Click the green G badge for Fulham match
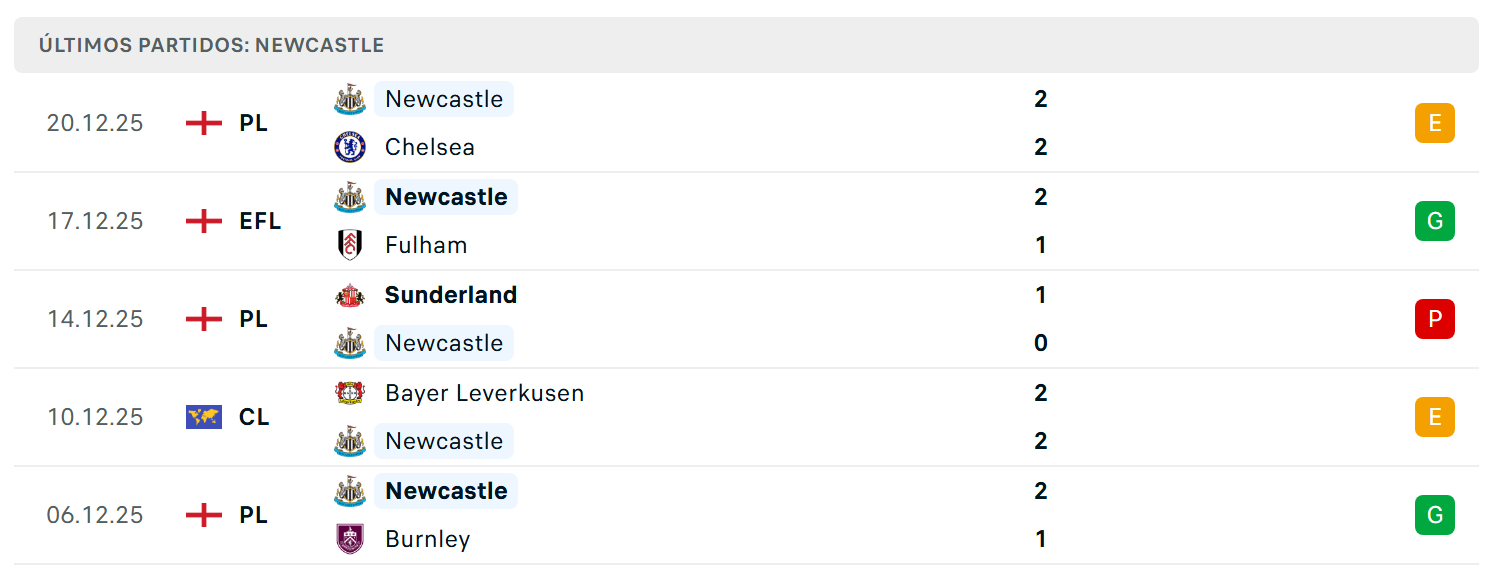 (1435, 221)
